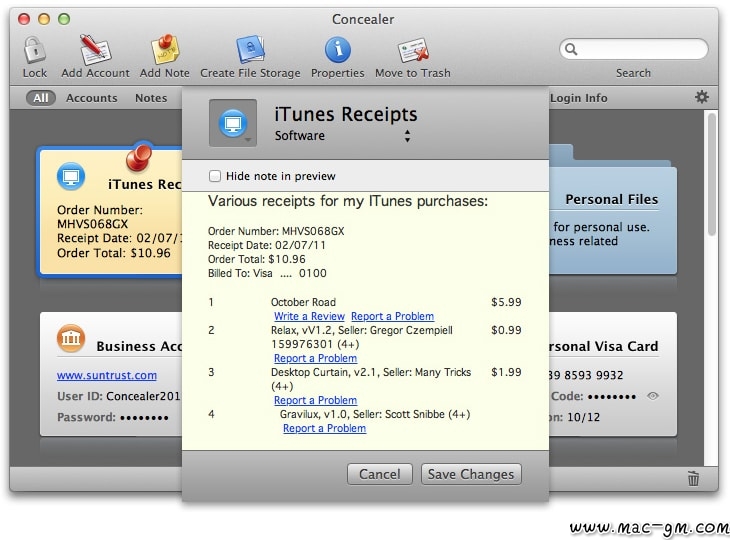
Task: Open the www.suntrust.com link
Action: (x=107, y=375)
